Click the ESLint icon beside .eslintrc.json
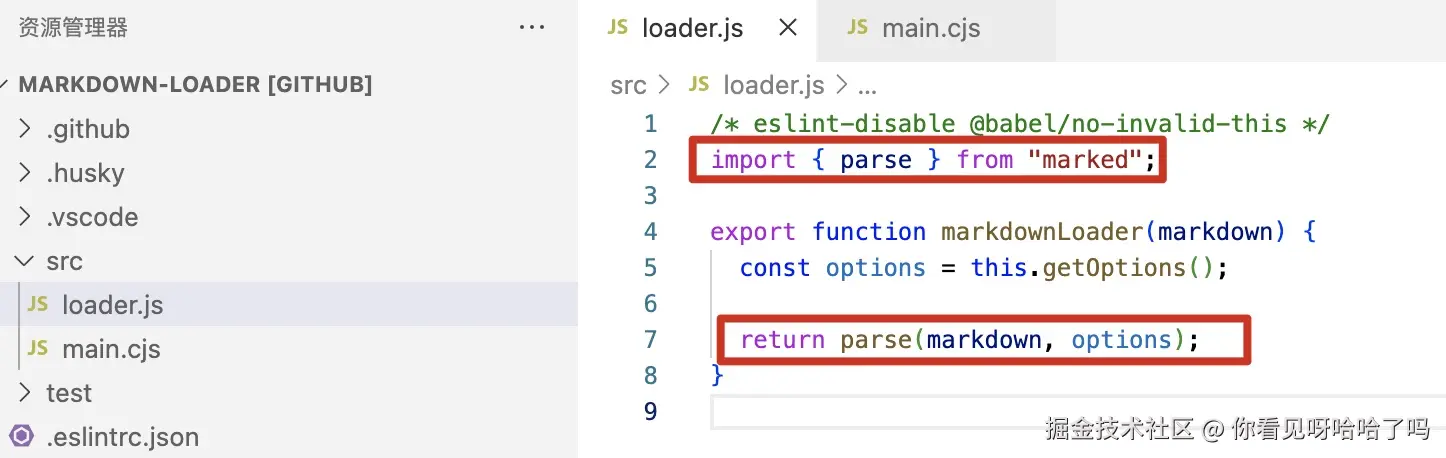1446x458 pixels. [x=20, y=437]
